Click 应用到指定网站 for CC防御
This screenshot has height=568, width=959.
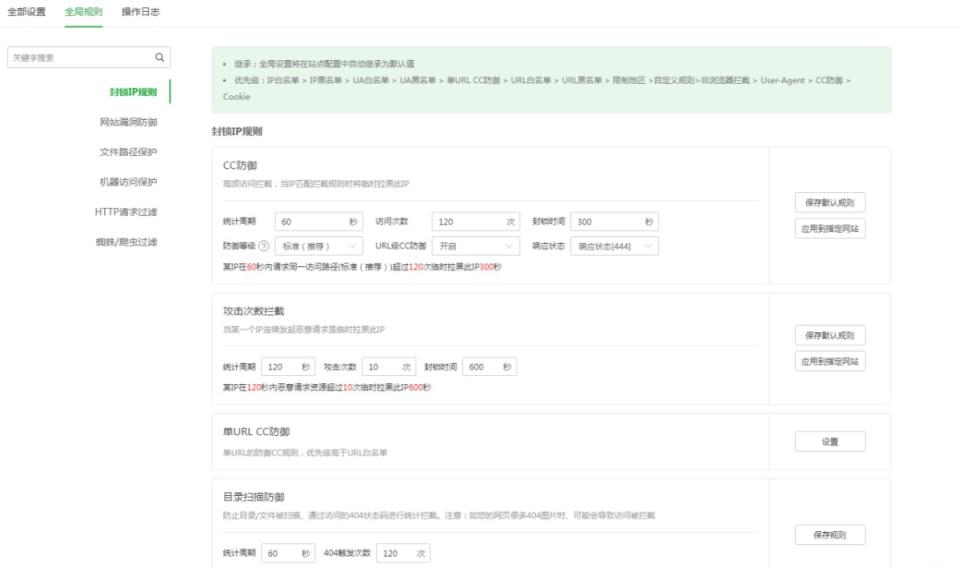[x=830, y=229]
